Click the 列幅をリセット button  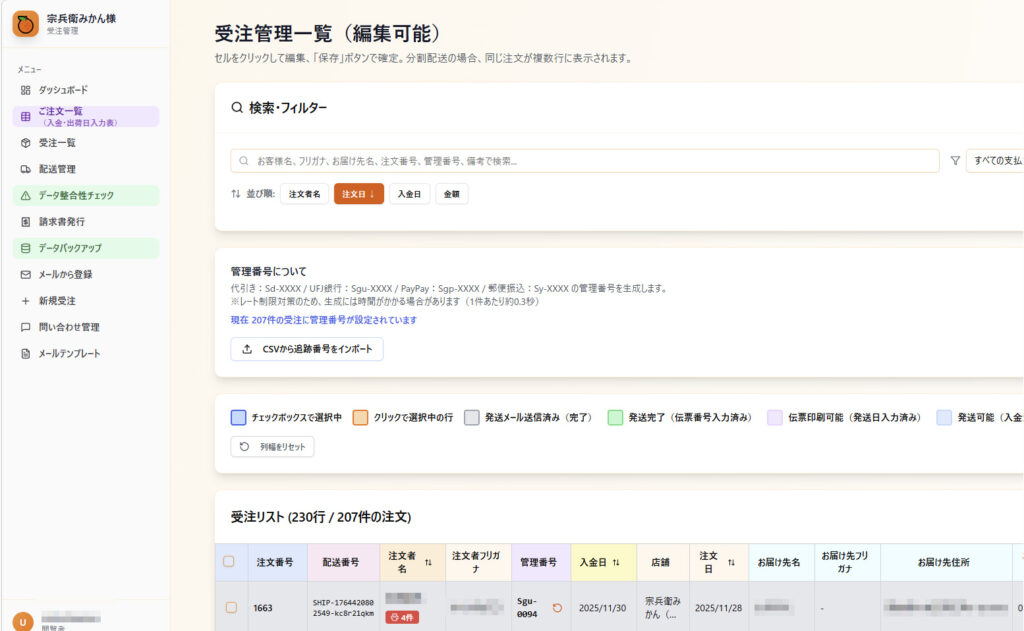tap(274, 446)
